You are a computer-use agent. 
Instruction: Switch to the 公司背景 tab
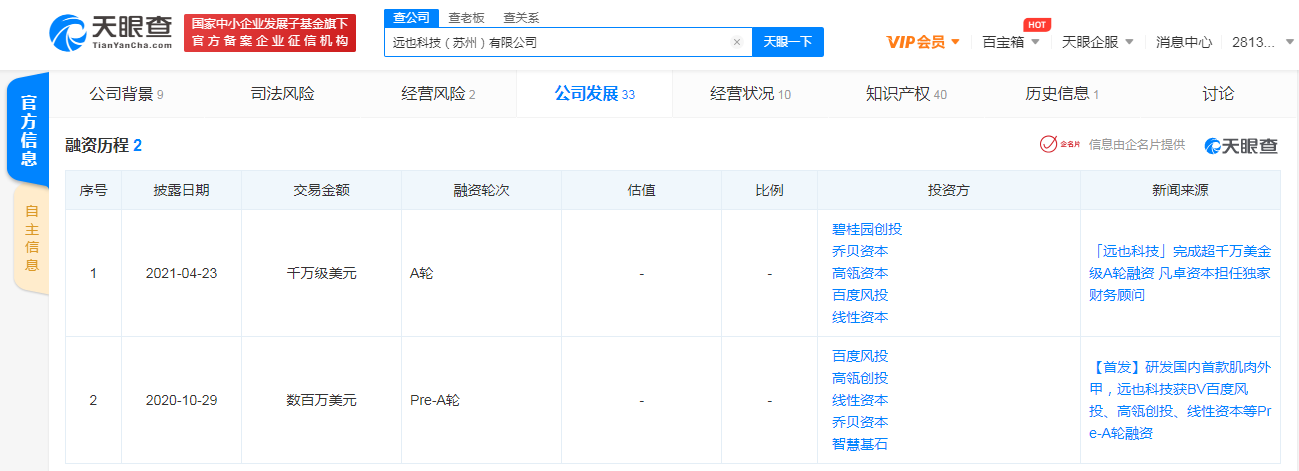[x=126, y=94]
